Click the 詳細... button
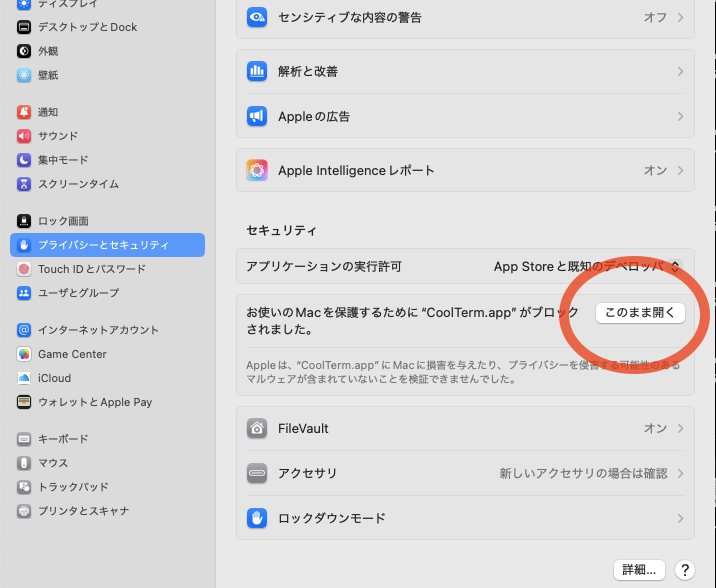The width and height of the screenshot is (716, 588). pos(639,569)
